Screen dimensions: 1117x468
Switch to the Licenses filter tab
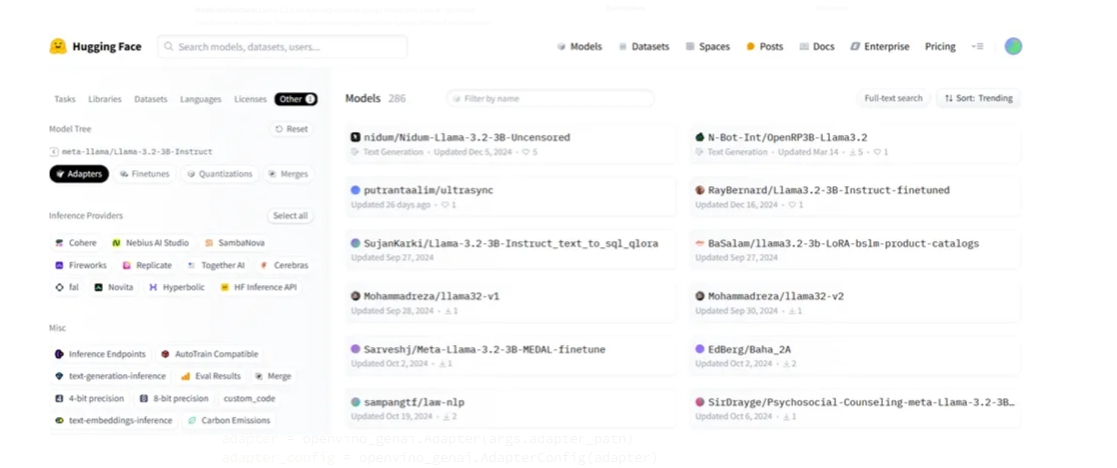point(250,99)
